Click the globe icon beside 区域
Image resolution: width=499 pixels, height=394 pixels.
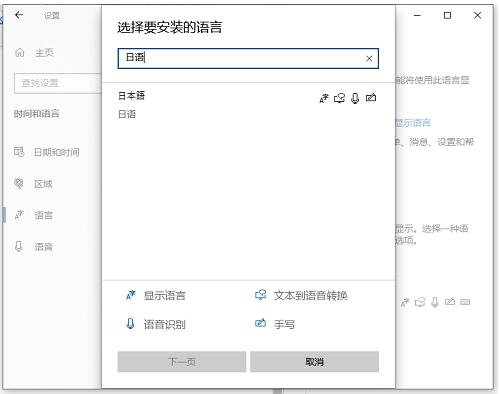tap(19, 183)
